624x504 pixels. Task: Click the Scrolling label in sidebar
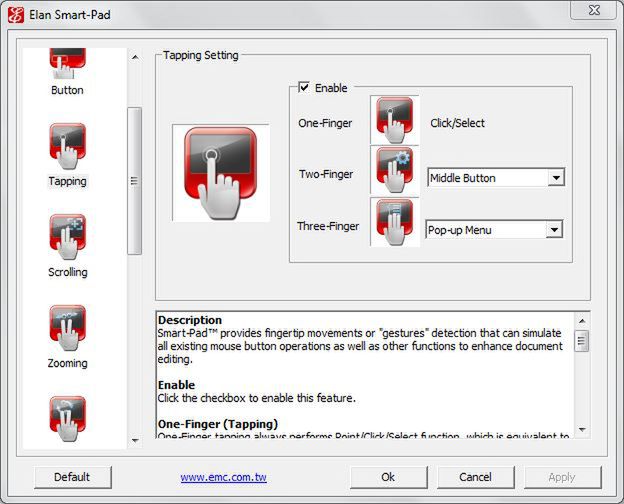[x=68, y=272]
